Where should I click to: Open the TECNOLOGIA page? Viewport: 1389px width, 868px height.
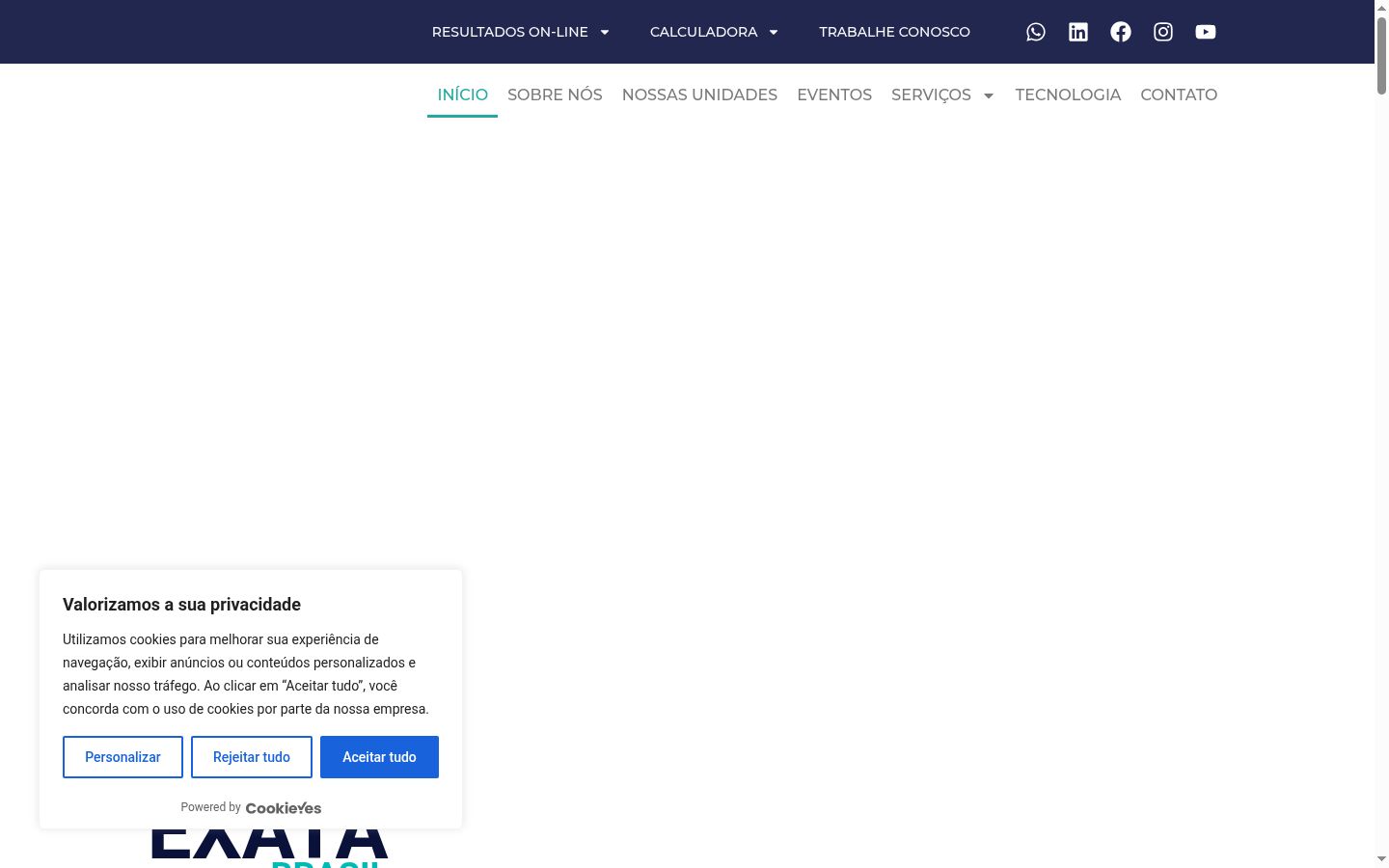[x=1068, y=95]
